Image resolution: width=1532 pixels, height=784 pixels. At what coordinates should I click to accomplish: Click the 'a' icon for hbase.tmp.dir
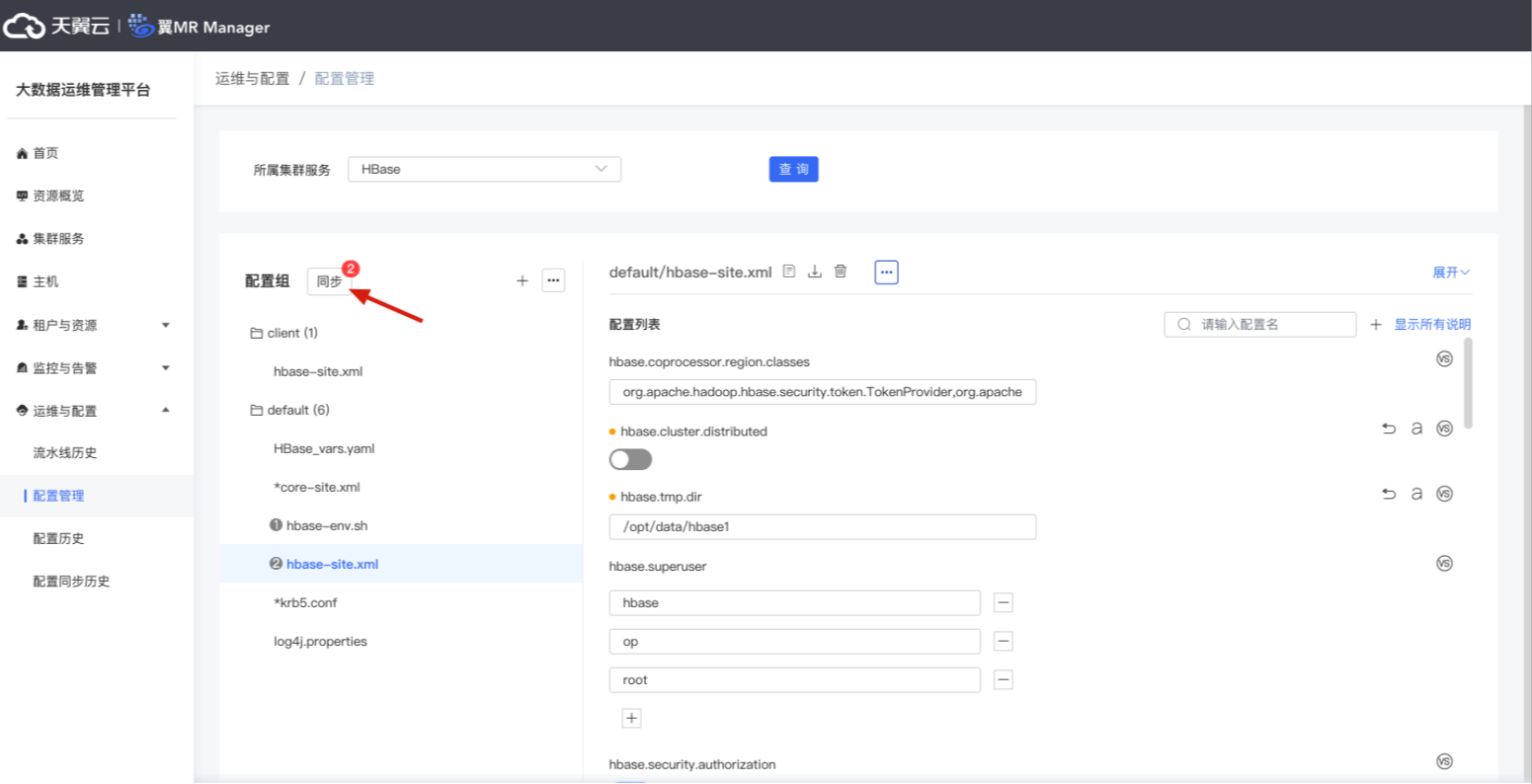click(x=1416, y=494)
